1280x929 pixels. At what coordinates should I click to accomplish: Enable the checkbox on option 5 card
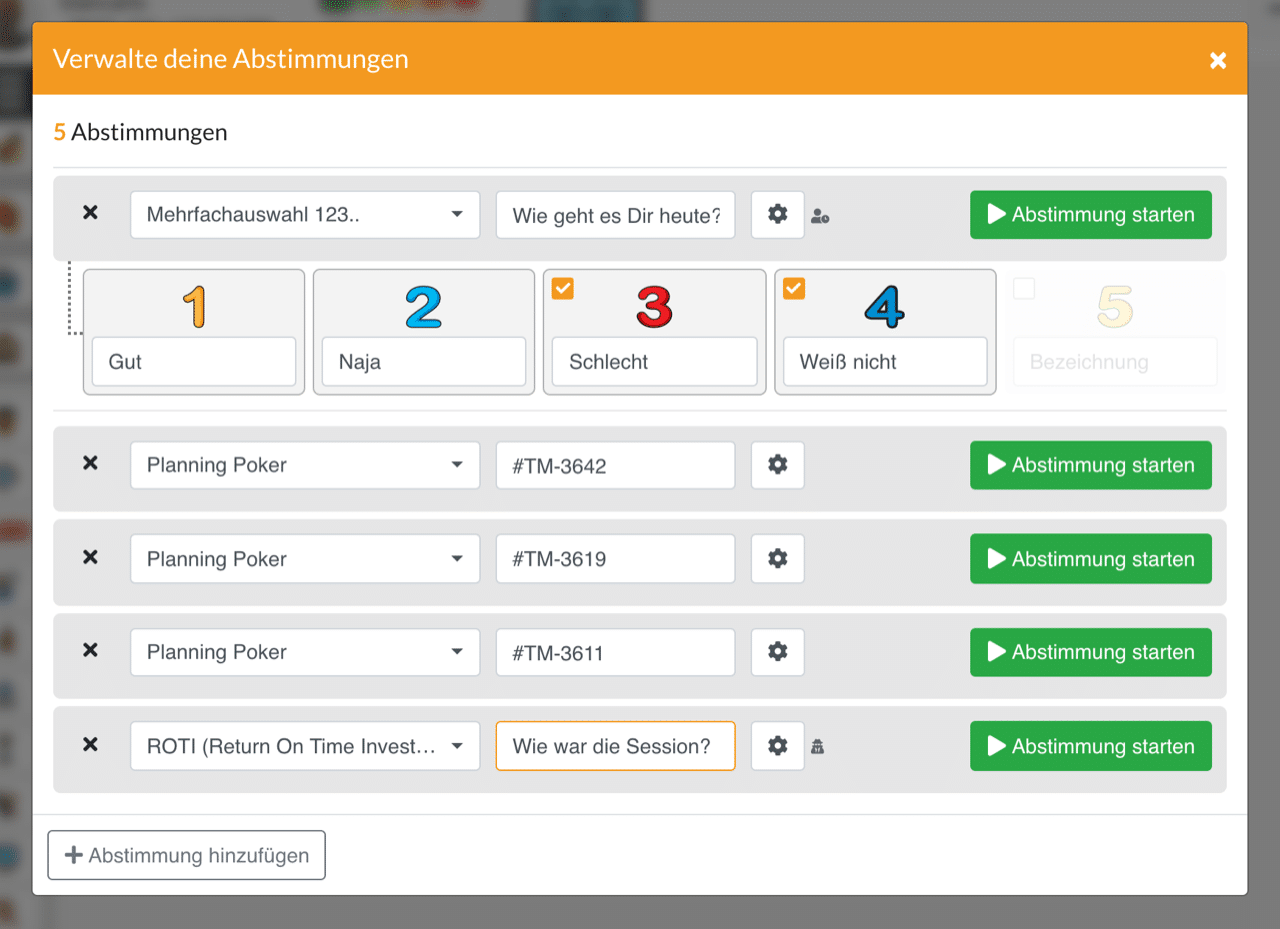click(1024, 289)
